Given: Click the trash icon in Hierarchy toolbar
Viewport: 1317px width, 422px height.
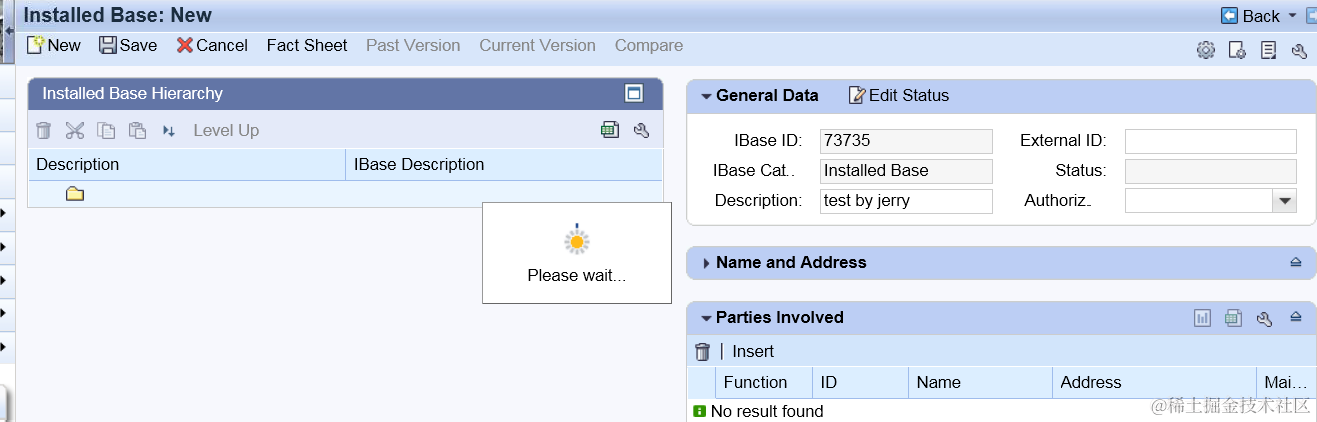Looking at the screenshot, I should point(43,130).
